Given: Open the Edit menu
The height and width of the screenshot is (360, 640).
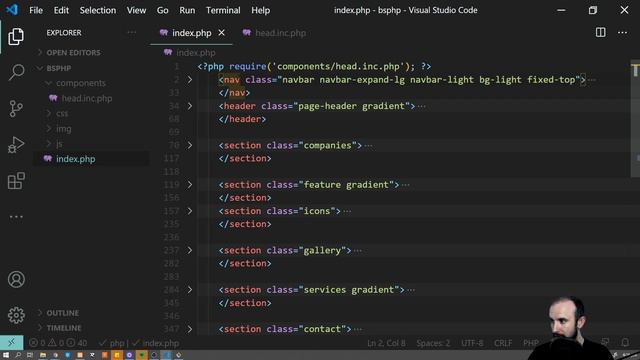Looking at the screenshot, I should [61, 10].
